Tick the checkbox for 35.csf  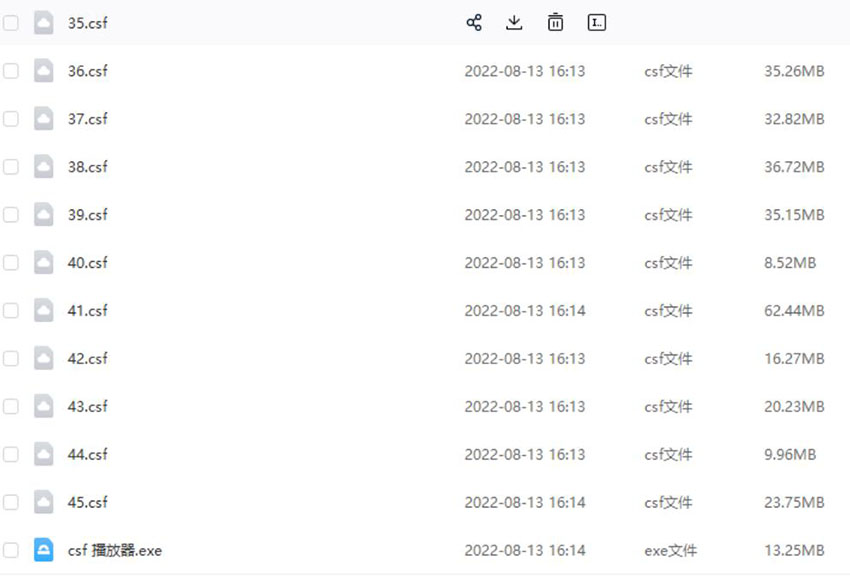point(11,23)
